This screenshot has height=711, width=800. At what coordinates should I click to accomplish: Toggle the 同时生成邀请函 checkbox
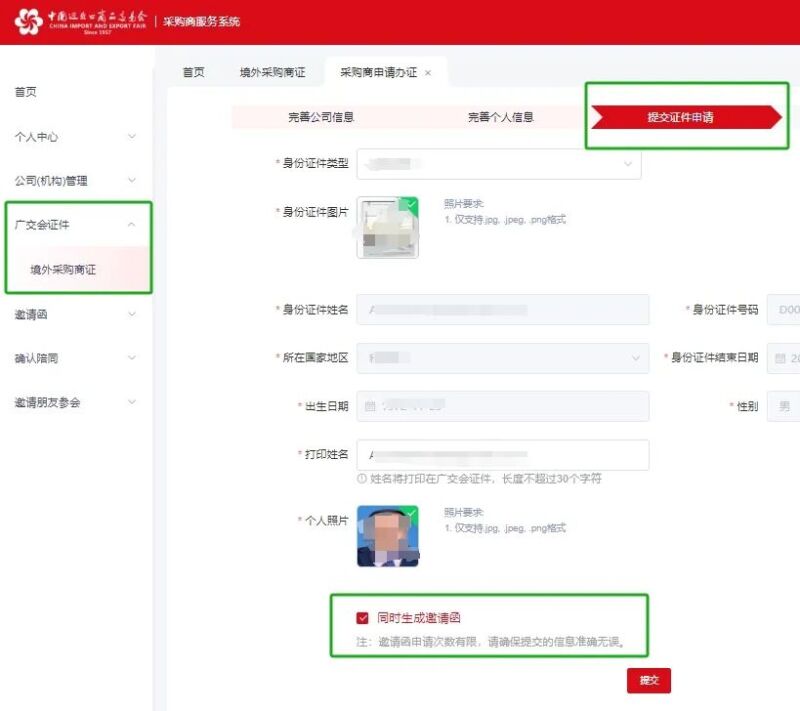click(x=362, y=618)
